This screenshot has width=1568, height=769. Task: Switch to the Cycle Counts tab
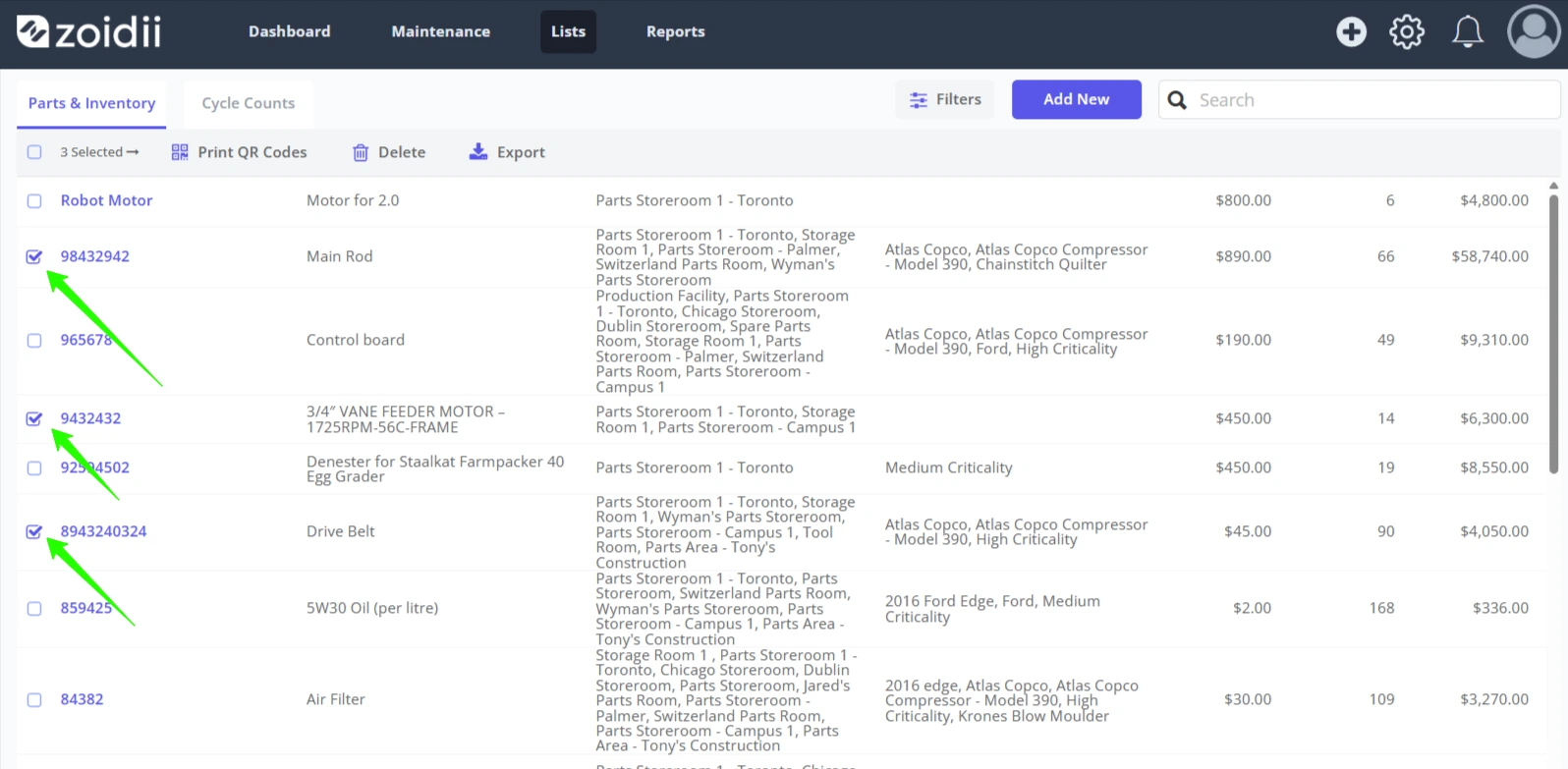pyautogui.click(x=249, y=103)
